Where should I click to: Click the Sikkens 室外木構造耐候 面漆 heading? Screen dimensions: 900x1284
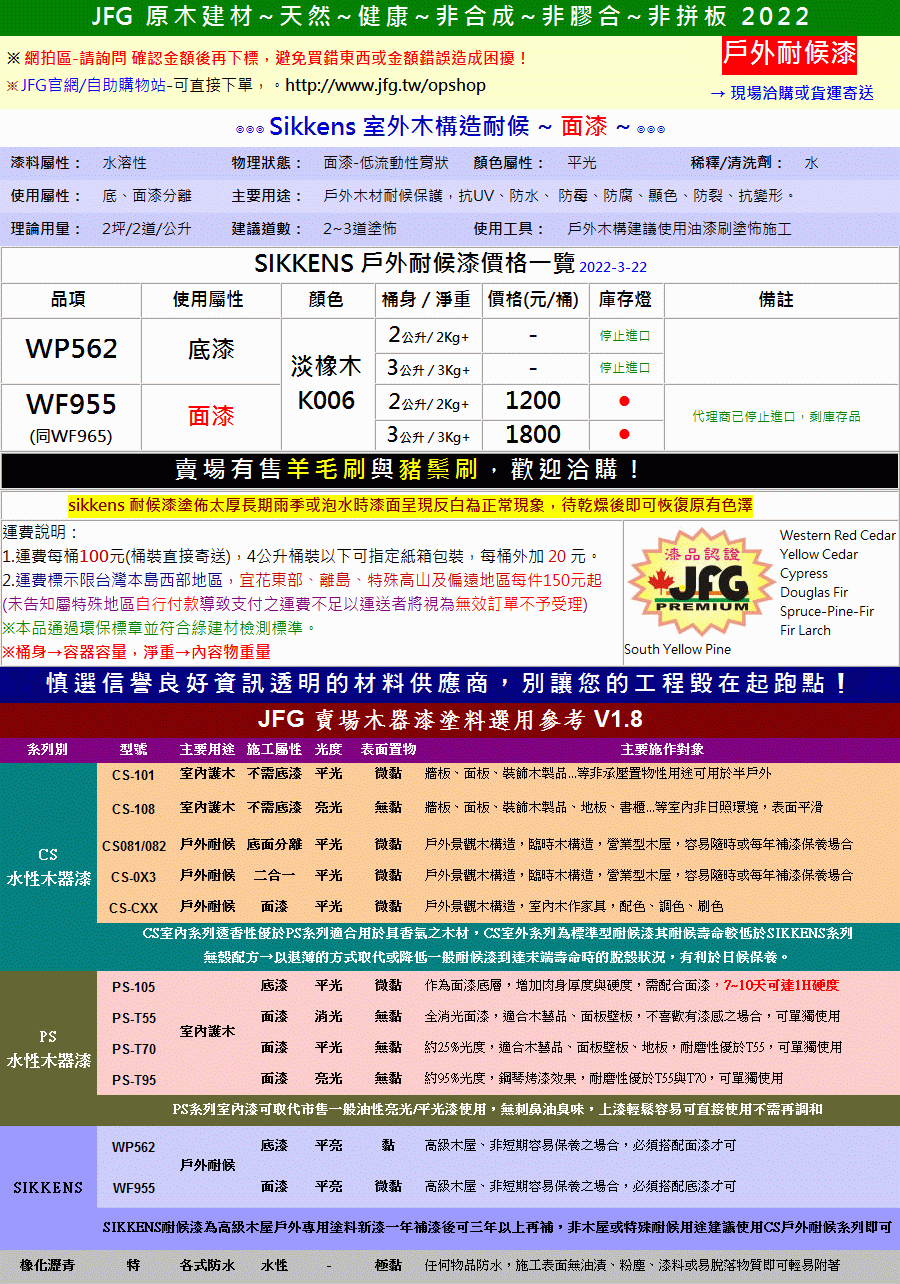coord(450,127)
